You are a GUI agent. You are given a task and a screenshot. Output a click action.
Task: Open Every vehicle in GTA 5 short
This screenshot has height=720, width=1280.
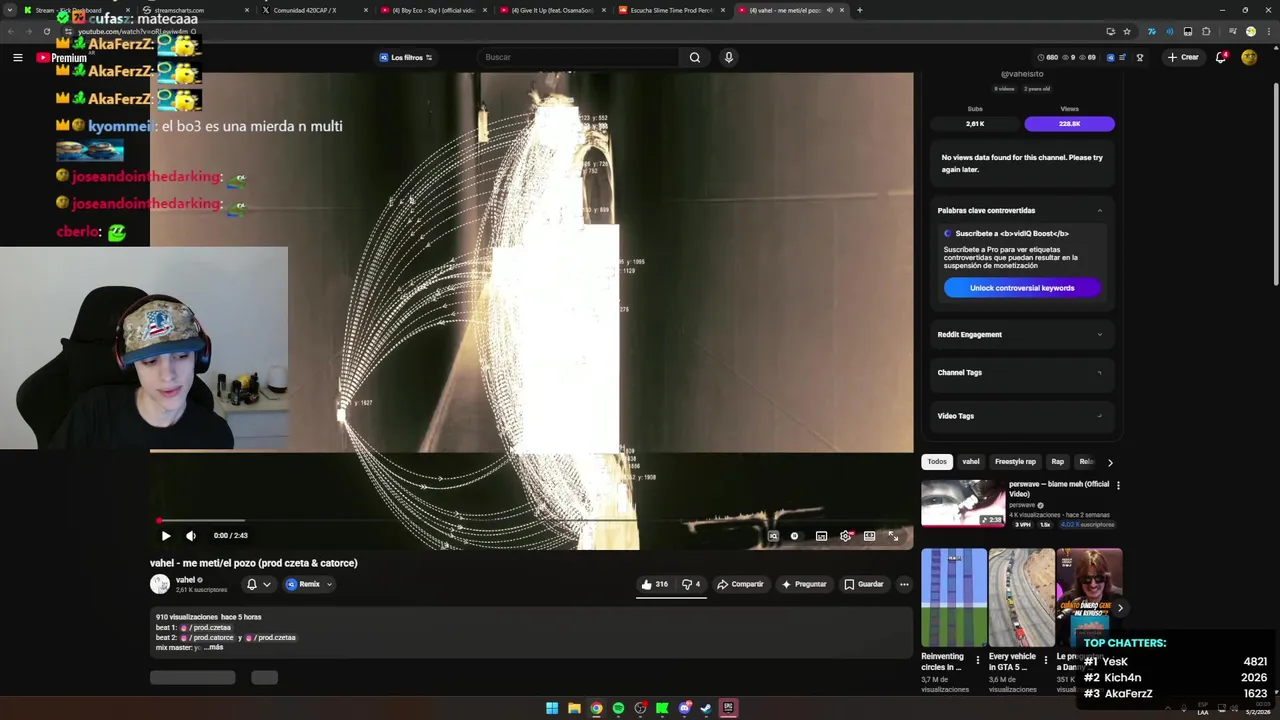pos(1021,597)
